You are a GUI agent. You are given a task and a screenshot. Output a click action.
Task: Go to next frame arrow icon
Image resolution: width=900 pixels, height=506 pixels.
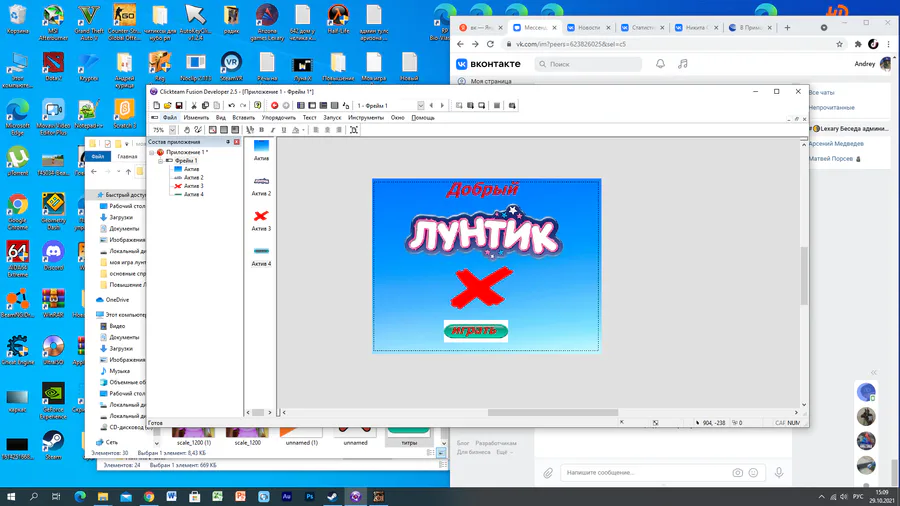pos(442,106)
